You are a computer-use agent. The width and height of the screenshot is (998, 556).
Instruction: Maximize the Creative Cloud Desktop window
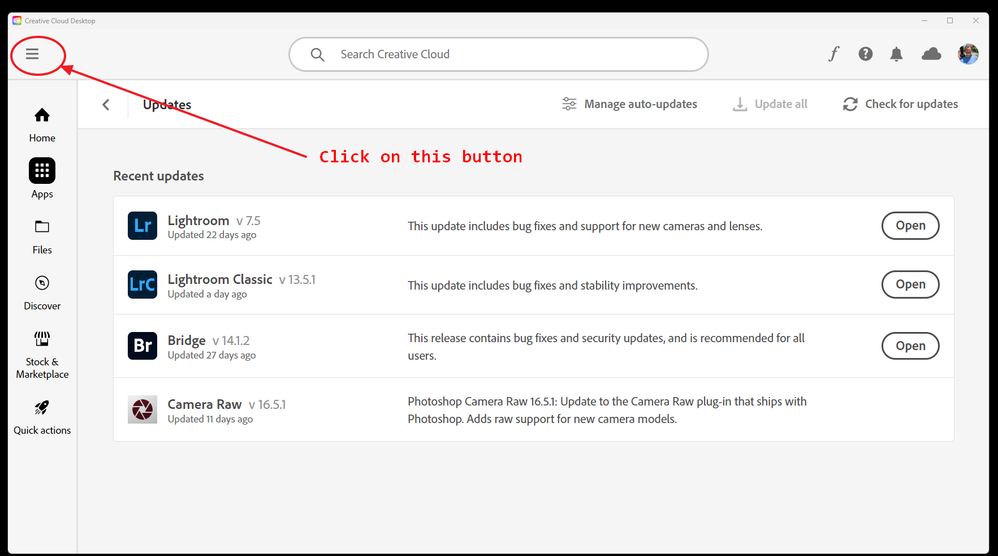pos(950,20)
